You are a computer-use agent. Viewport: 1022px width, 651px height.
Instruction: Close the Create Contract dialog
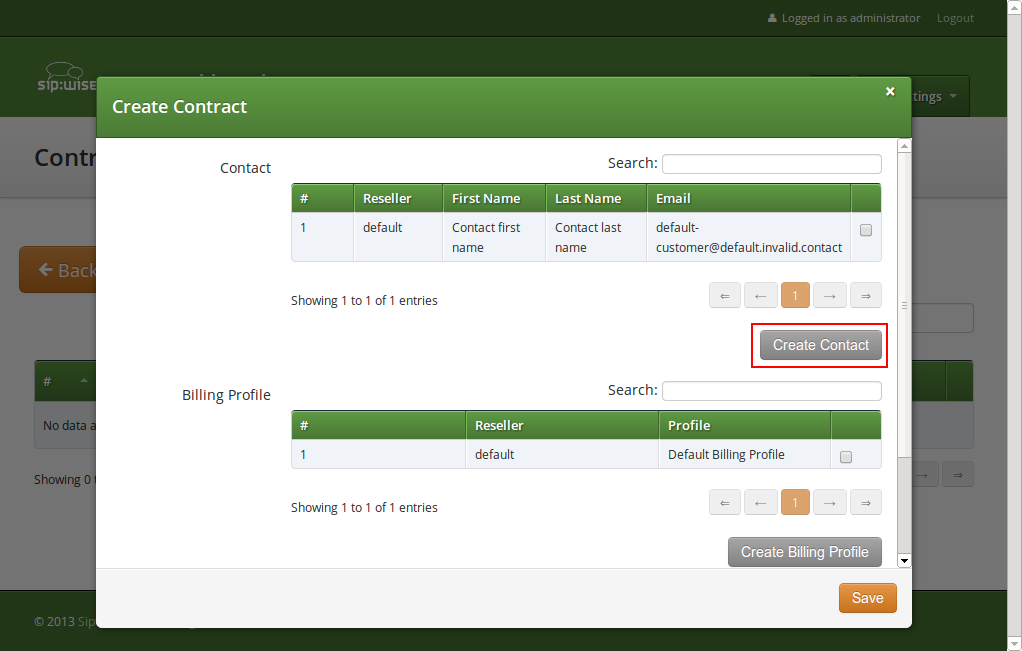[x=890, y=91]
